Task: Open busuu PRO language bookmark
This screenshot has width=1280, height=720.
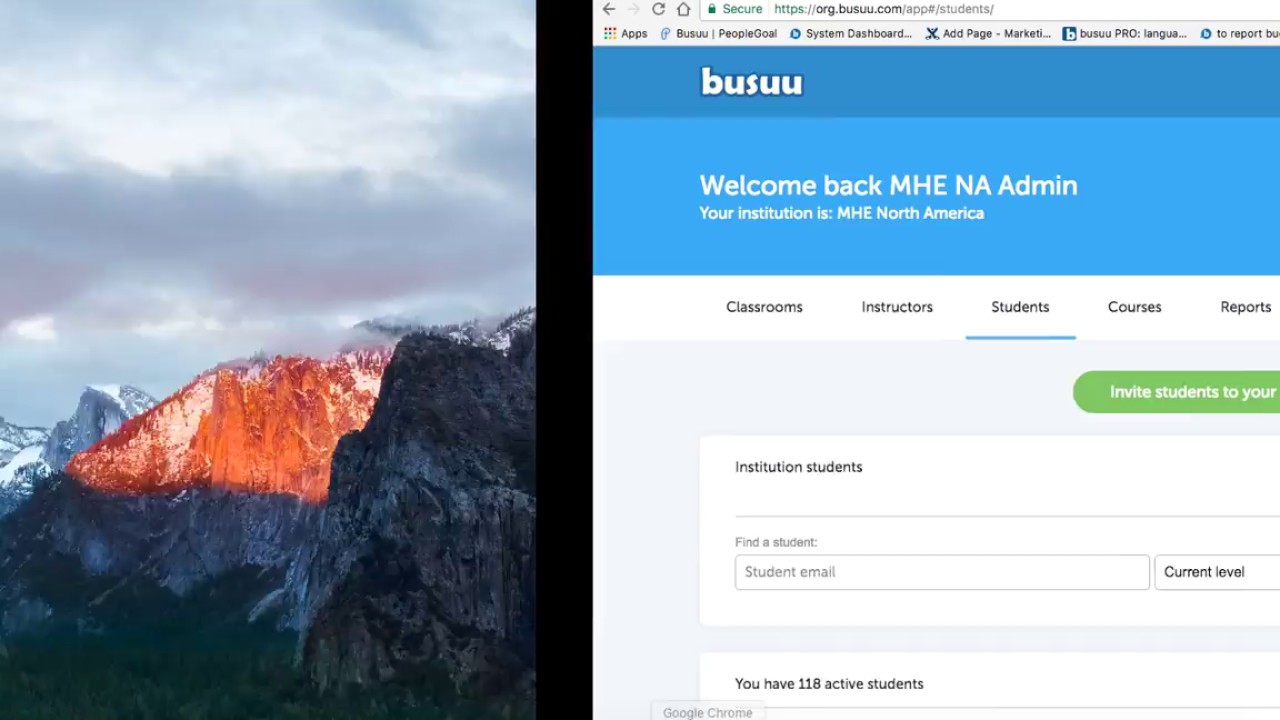Action: coord(1124,33)
